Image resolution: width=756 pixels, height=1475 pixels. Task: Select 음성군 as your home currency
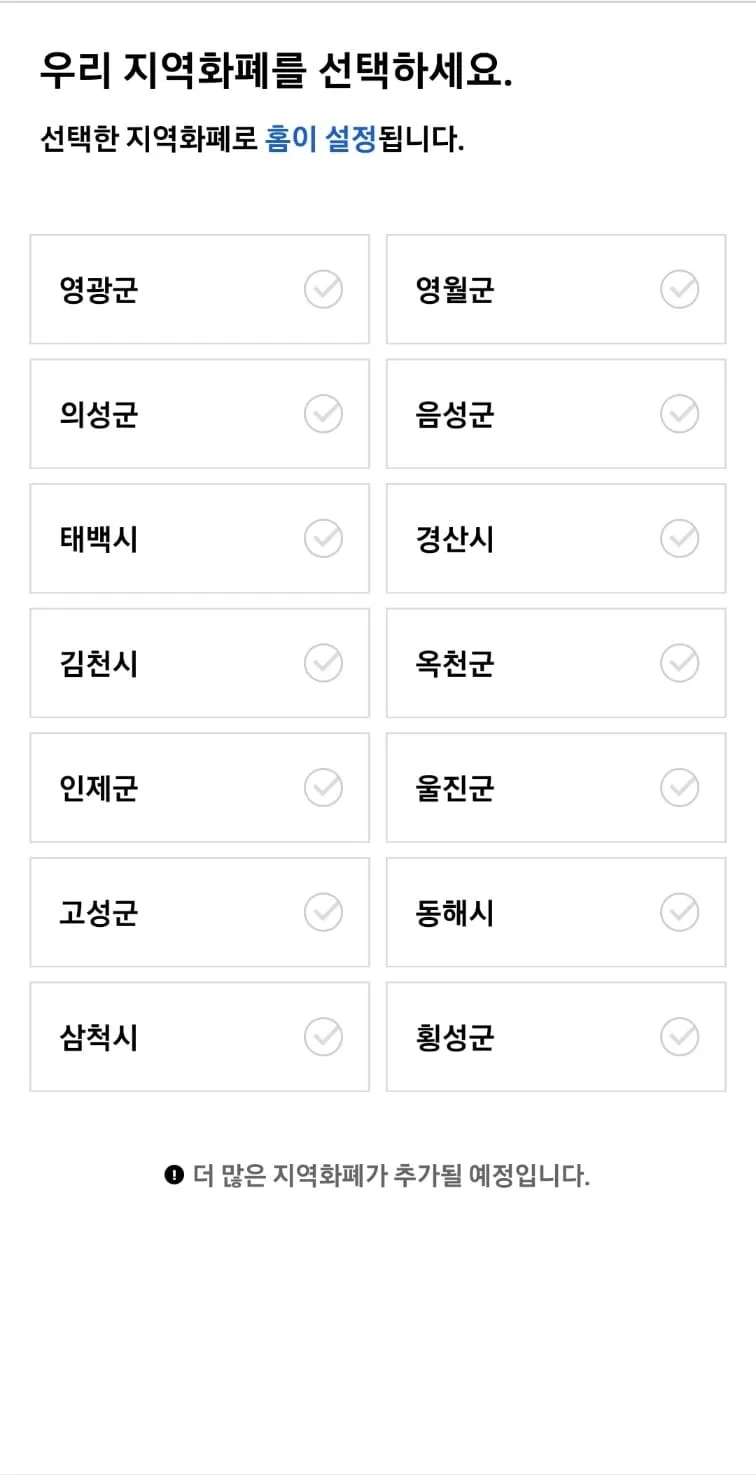tap(555, 414)
